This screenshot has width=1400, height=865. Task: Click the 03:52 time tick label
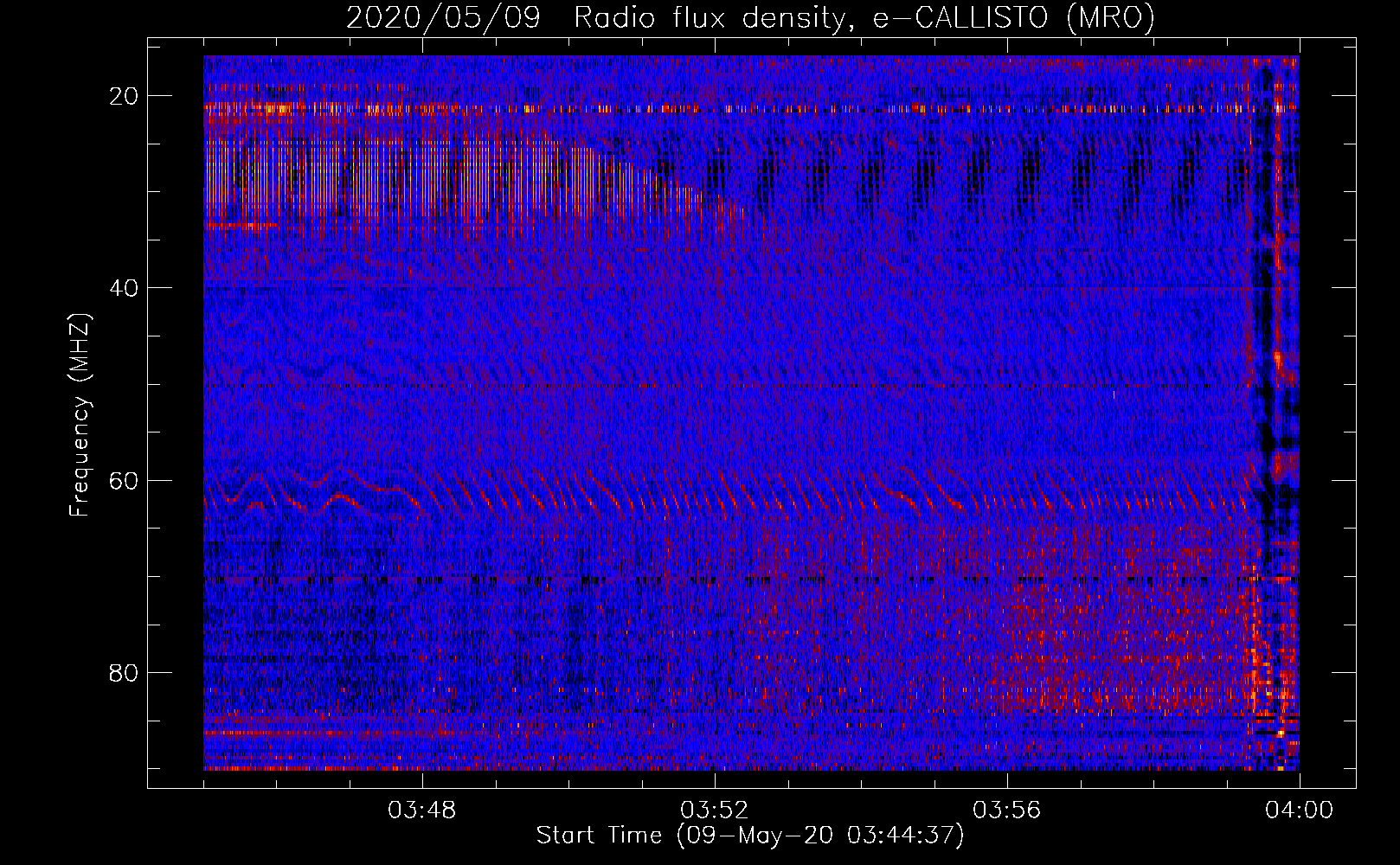[x=714, y=811]
